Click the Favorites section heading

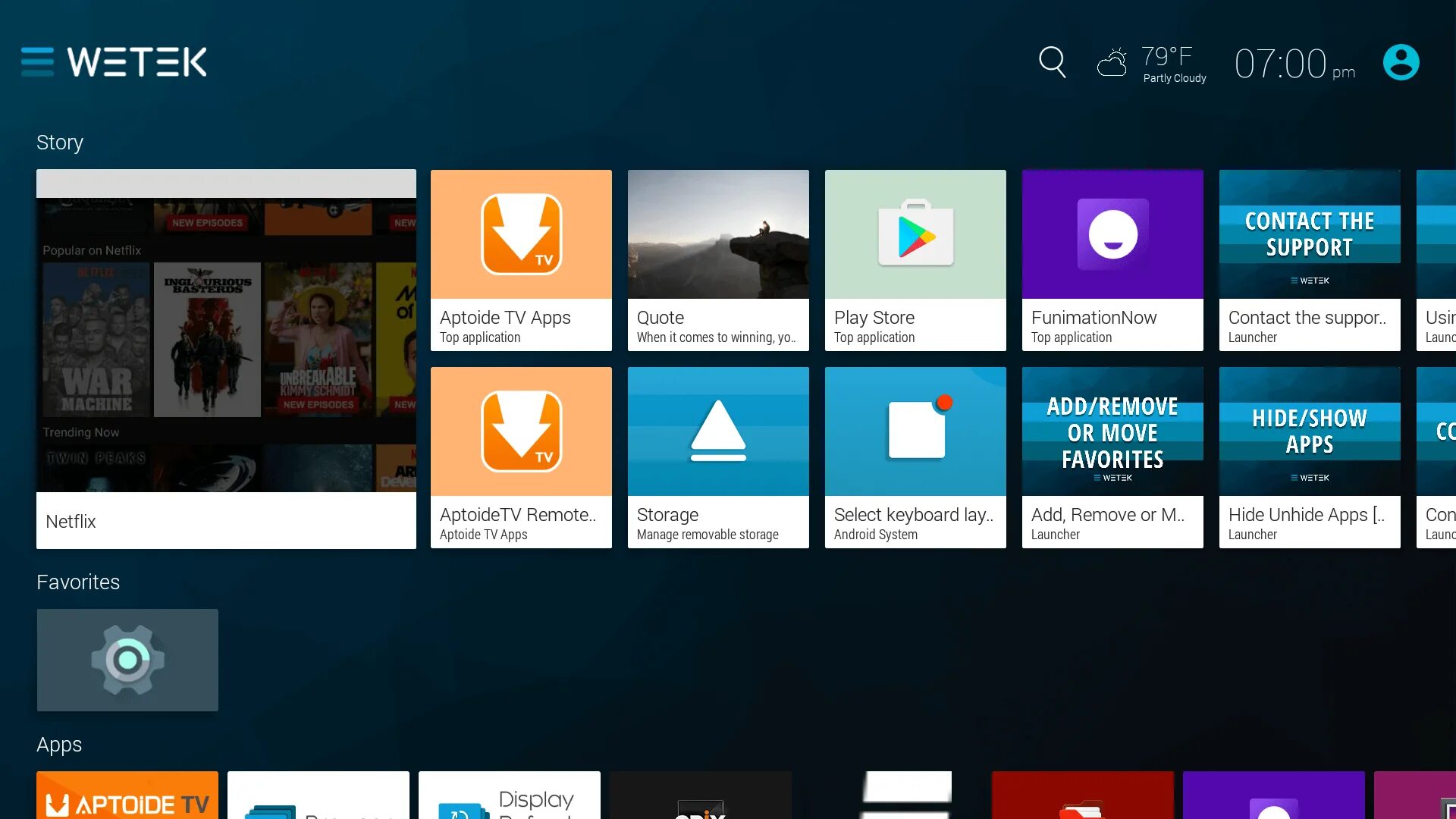click(78, 582)
